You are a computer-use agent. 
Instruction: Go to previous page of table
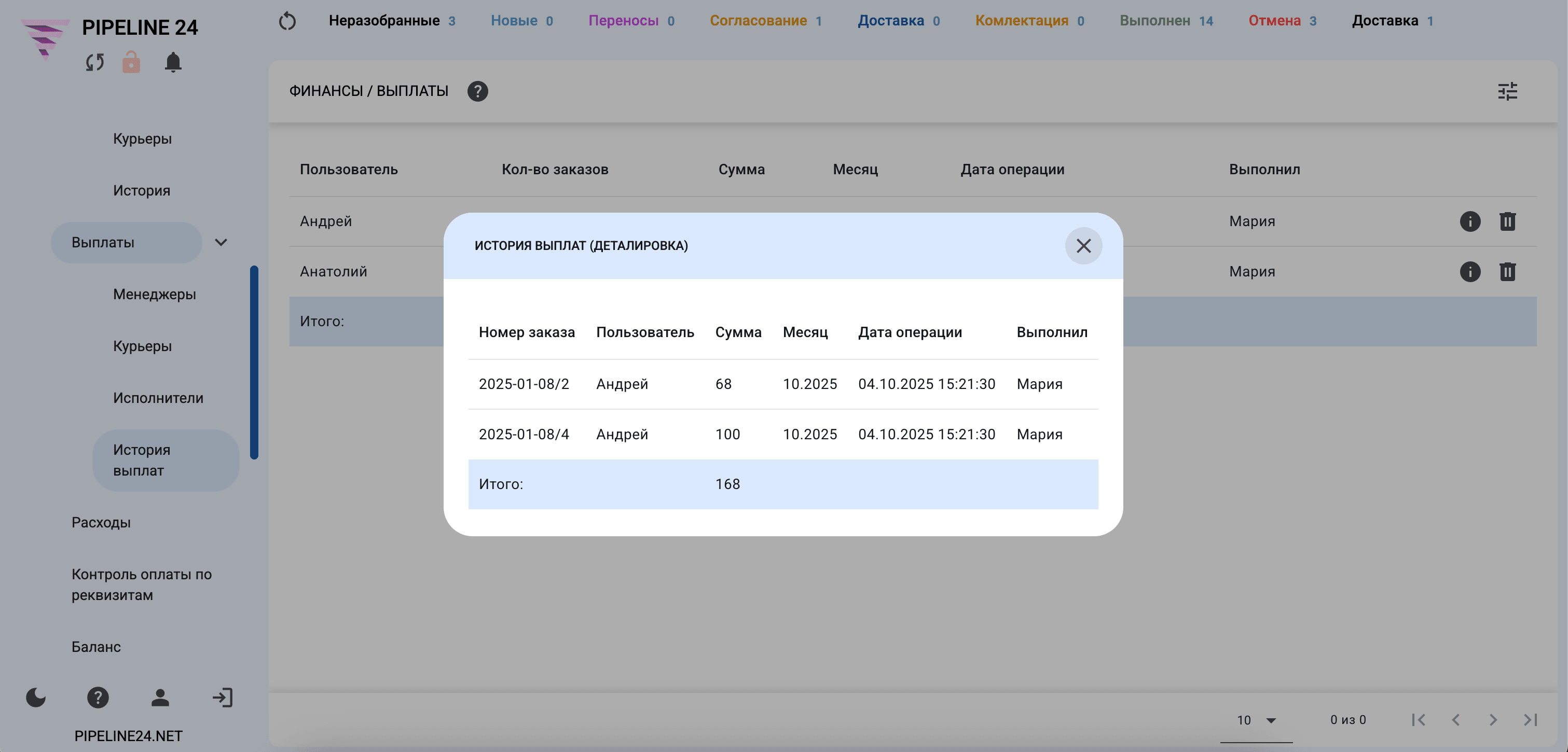click(1455, 720)
